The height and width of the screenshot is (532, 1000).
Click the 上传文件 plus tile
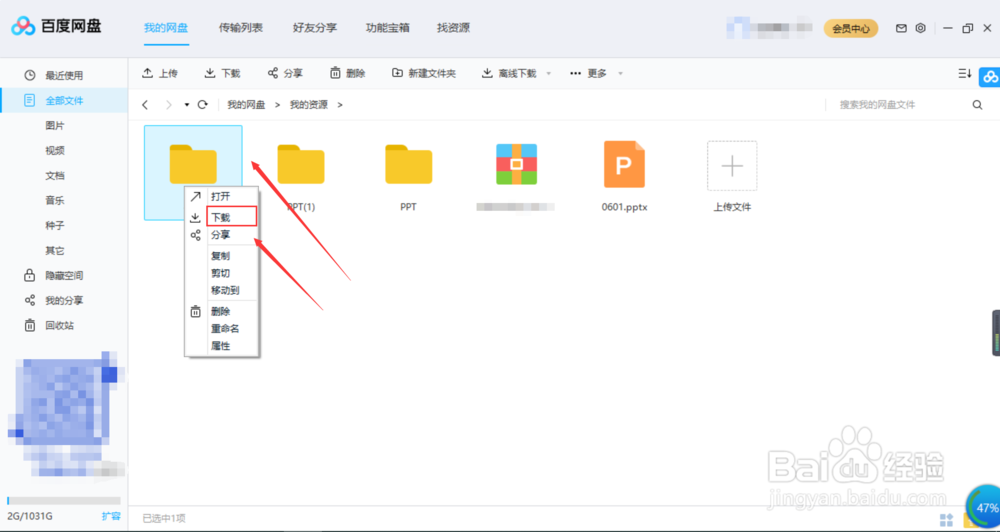732,166
